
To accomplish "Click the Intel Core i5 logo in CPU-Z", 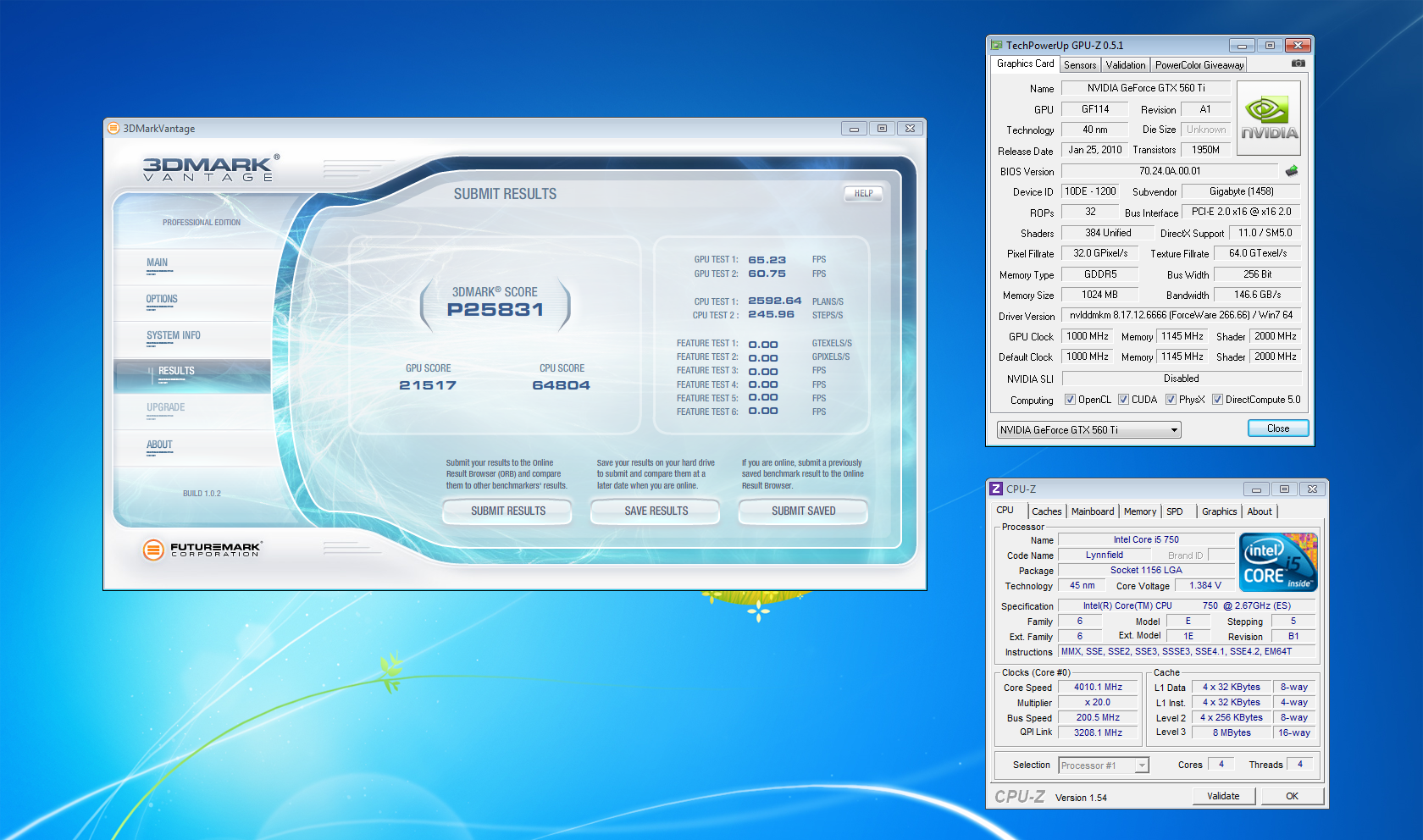I will (1278, 562).
